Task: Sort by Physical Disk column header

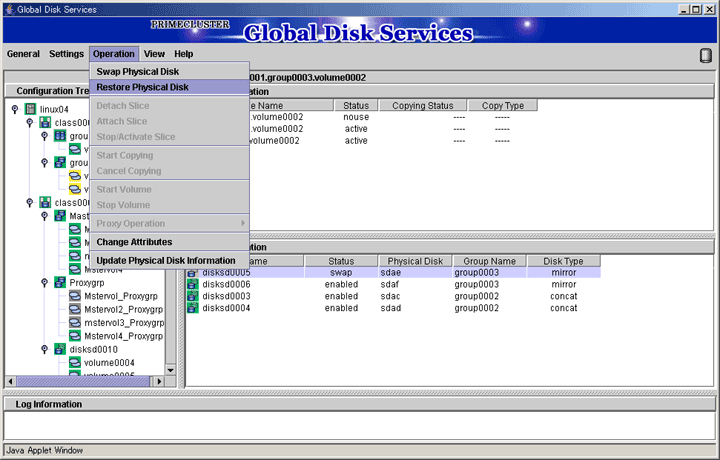Action: (415, 261)
